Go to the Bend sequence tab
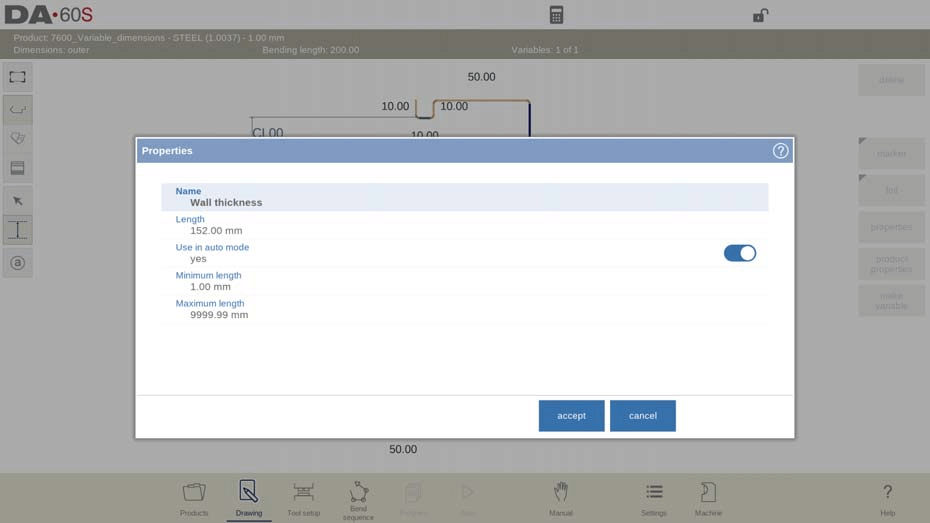The width and height of the screenshot is (930, 523). (358, 498)
